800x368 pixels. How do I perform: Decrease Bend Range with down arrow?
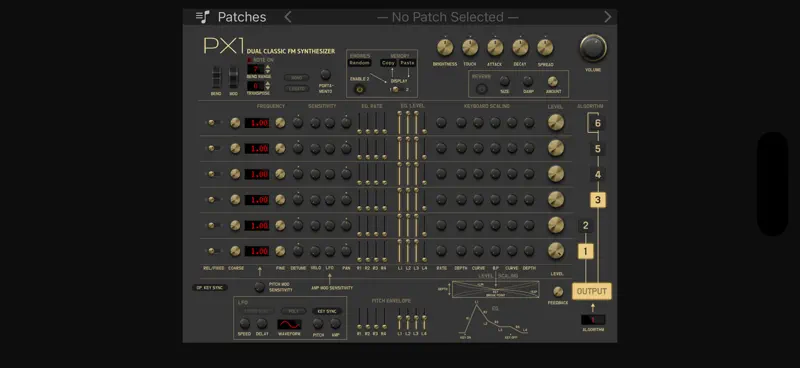click(268, 72)
